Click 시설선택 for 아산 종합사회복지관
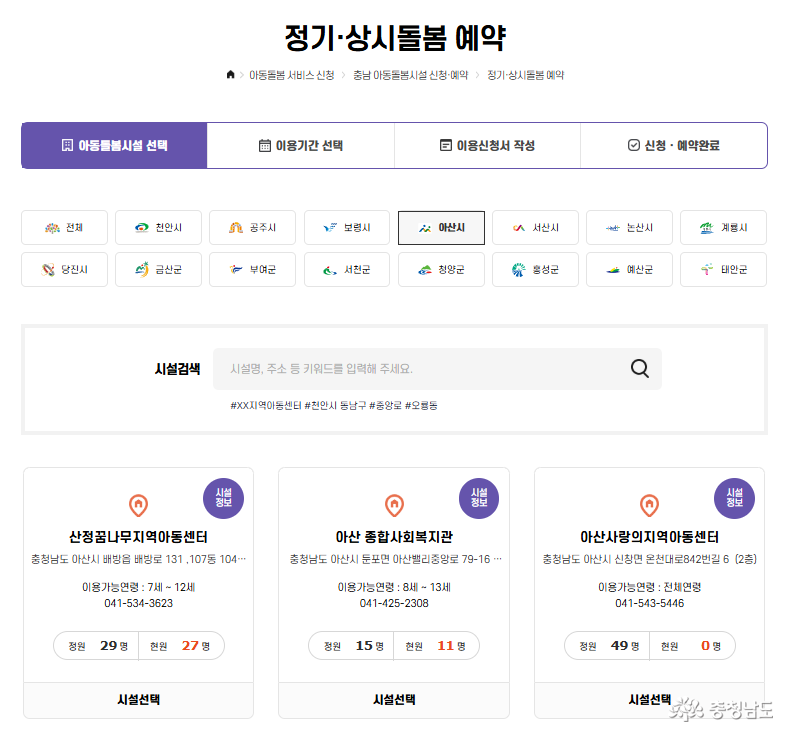The image size is (789, 733). click(394, 700)
